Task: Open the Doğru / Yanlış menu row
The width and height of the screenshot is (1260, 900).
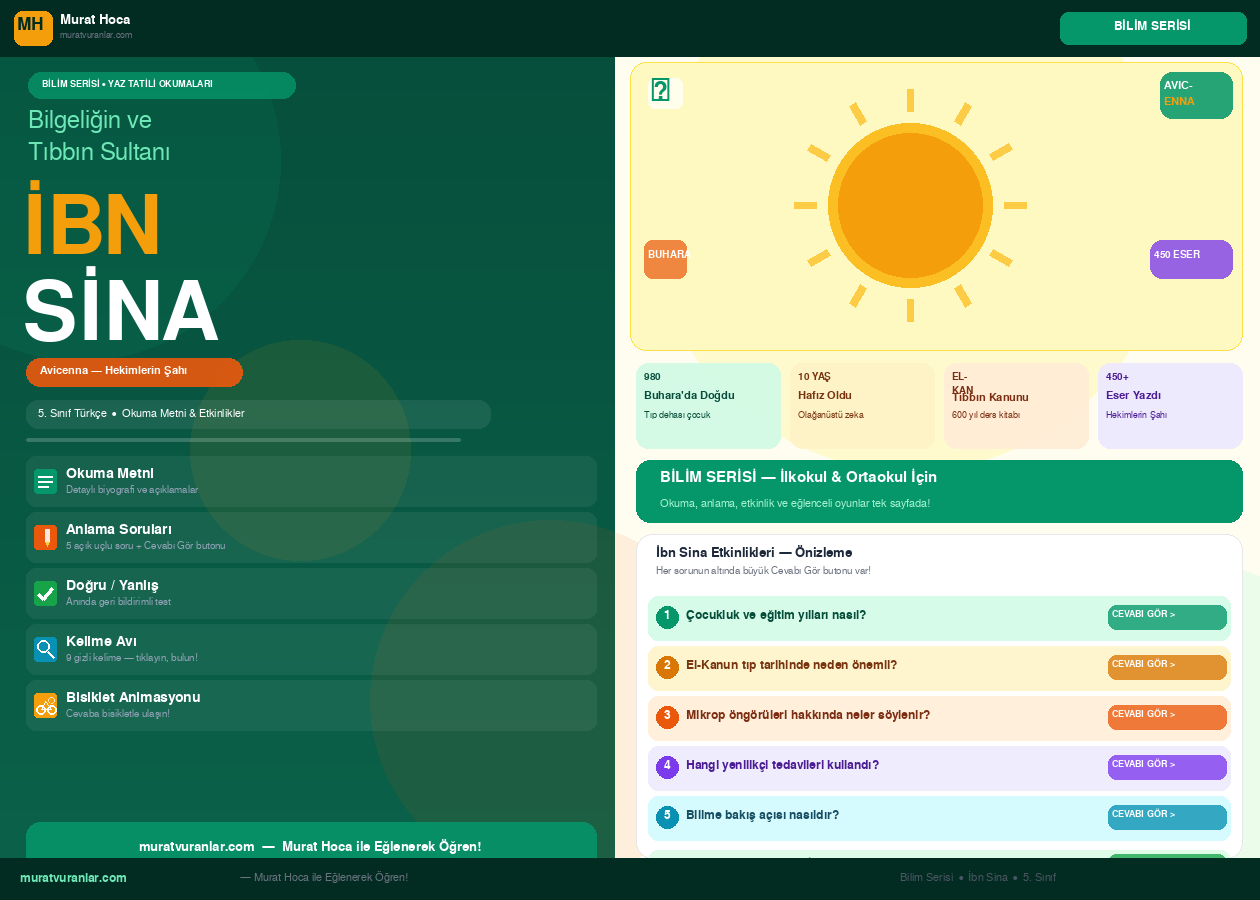Action: coord(311,593)
